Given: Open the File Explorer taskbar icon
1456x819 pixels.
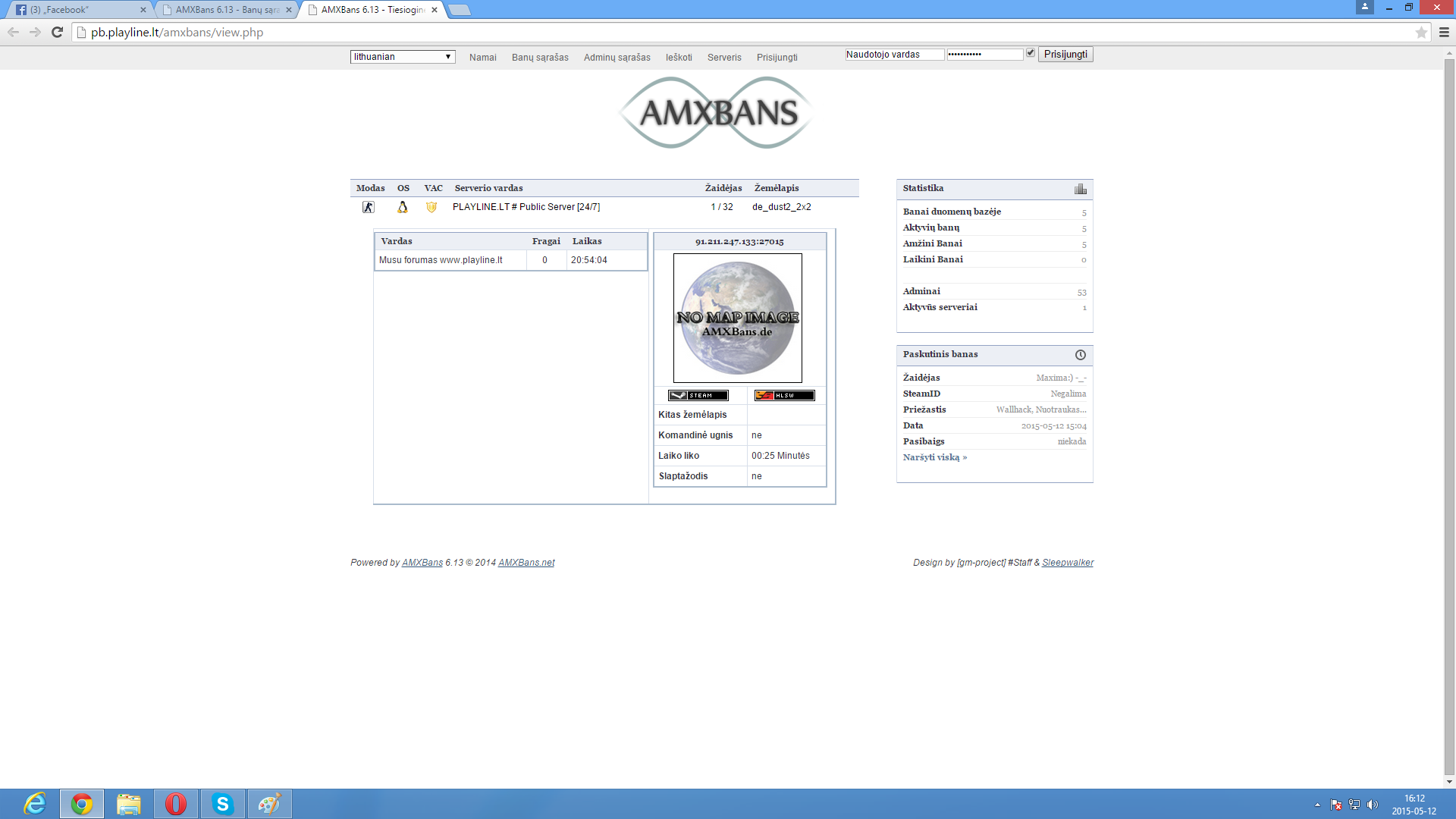Looking at the screenshot, I should tap(129, 804).
